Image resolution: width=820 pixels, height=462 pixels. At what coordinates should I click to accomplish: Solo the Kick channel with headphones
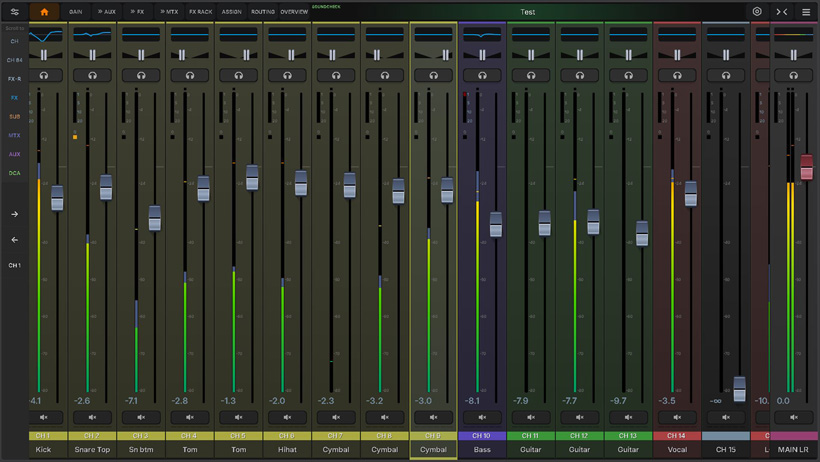(44, 75)
